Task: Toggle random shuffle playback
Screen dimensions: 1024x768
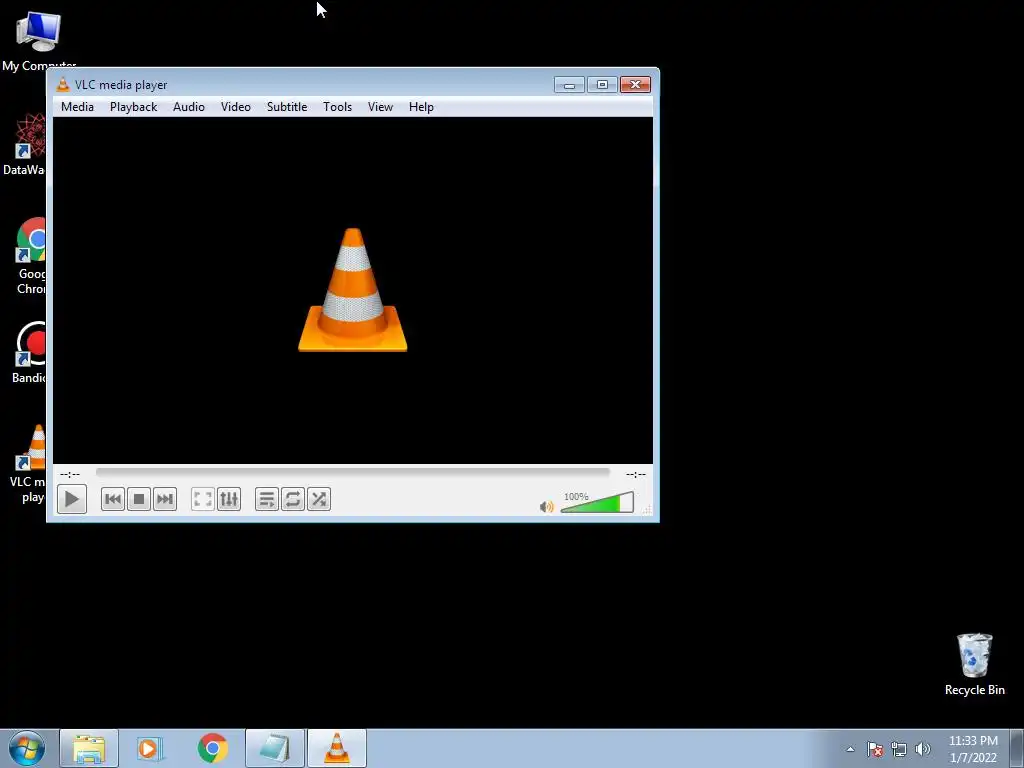Action: (319, 500)
